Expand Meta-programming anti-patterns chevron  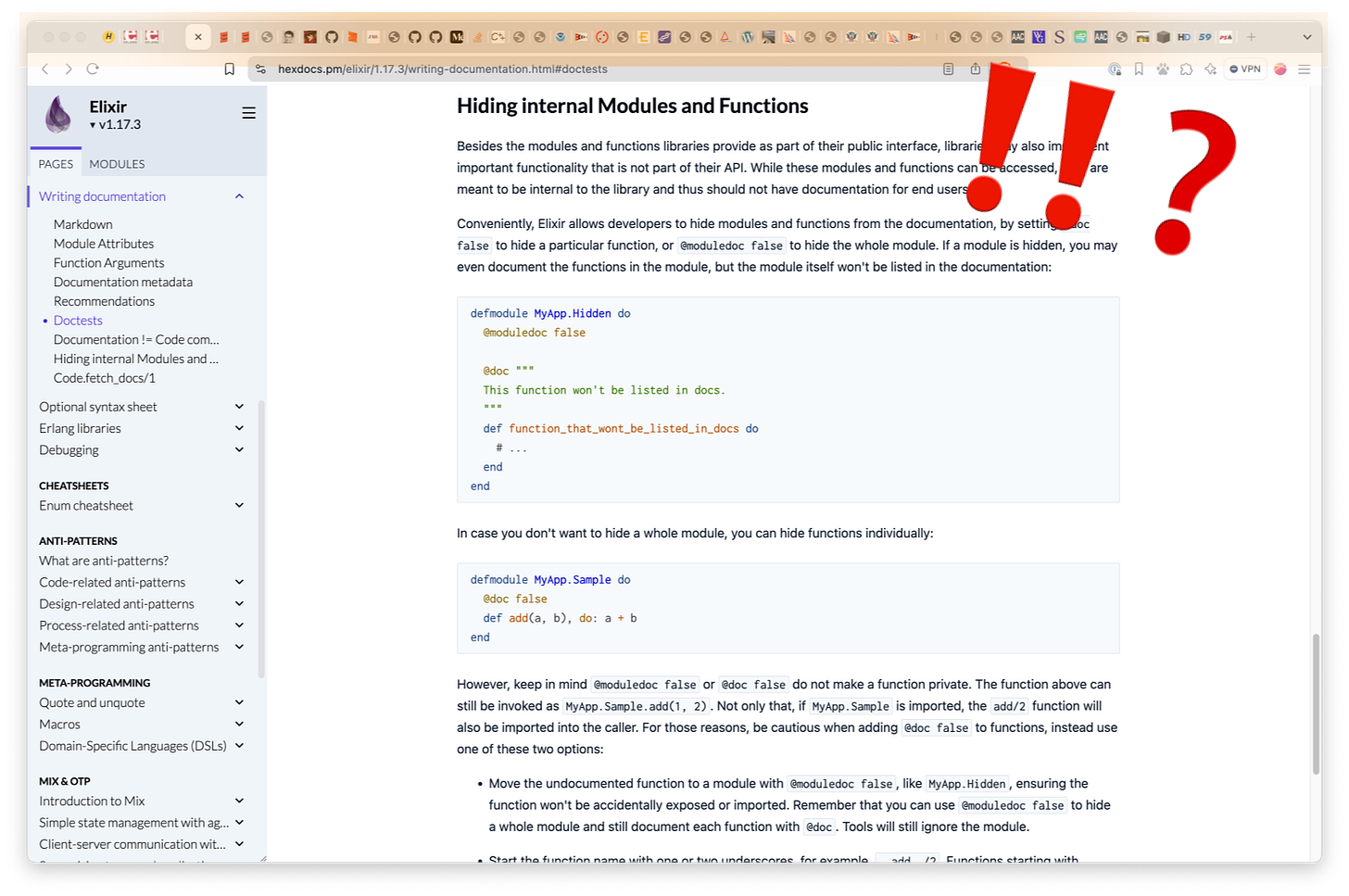tap(239, 647)
